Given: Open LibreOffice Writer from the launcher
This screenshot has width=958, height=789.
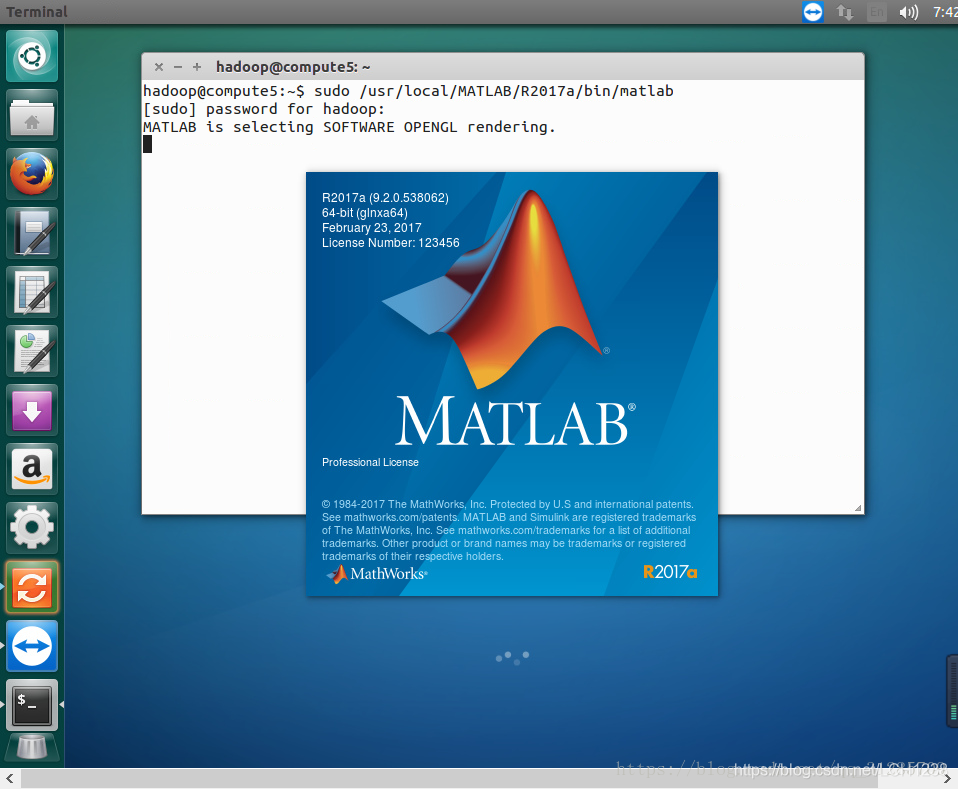Looking at the screenshot, I should pyautogui.click(x=32, y=233).
